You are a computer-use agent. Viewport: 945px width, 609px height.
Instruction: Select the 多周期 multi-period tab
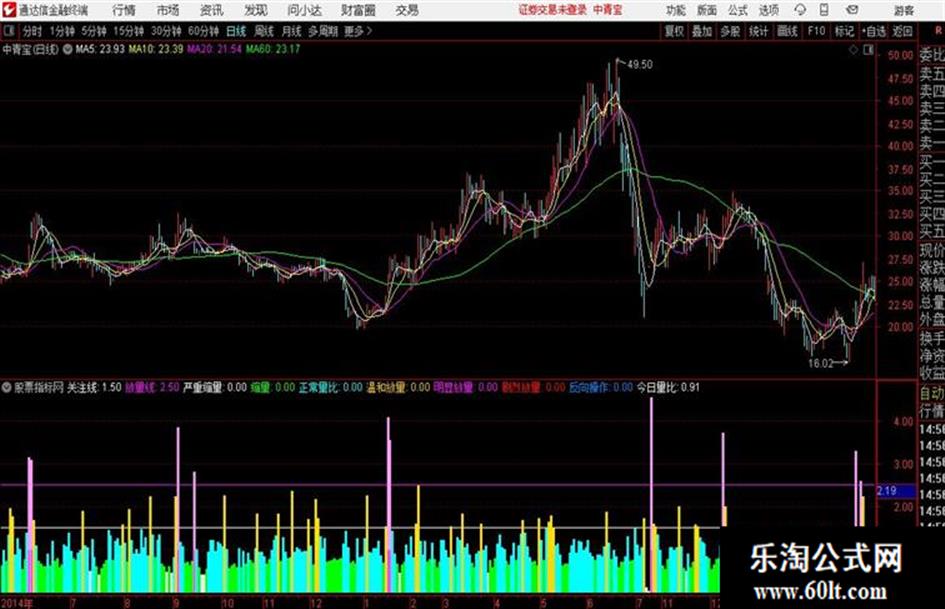click(323, 31)
